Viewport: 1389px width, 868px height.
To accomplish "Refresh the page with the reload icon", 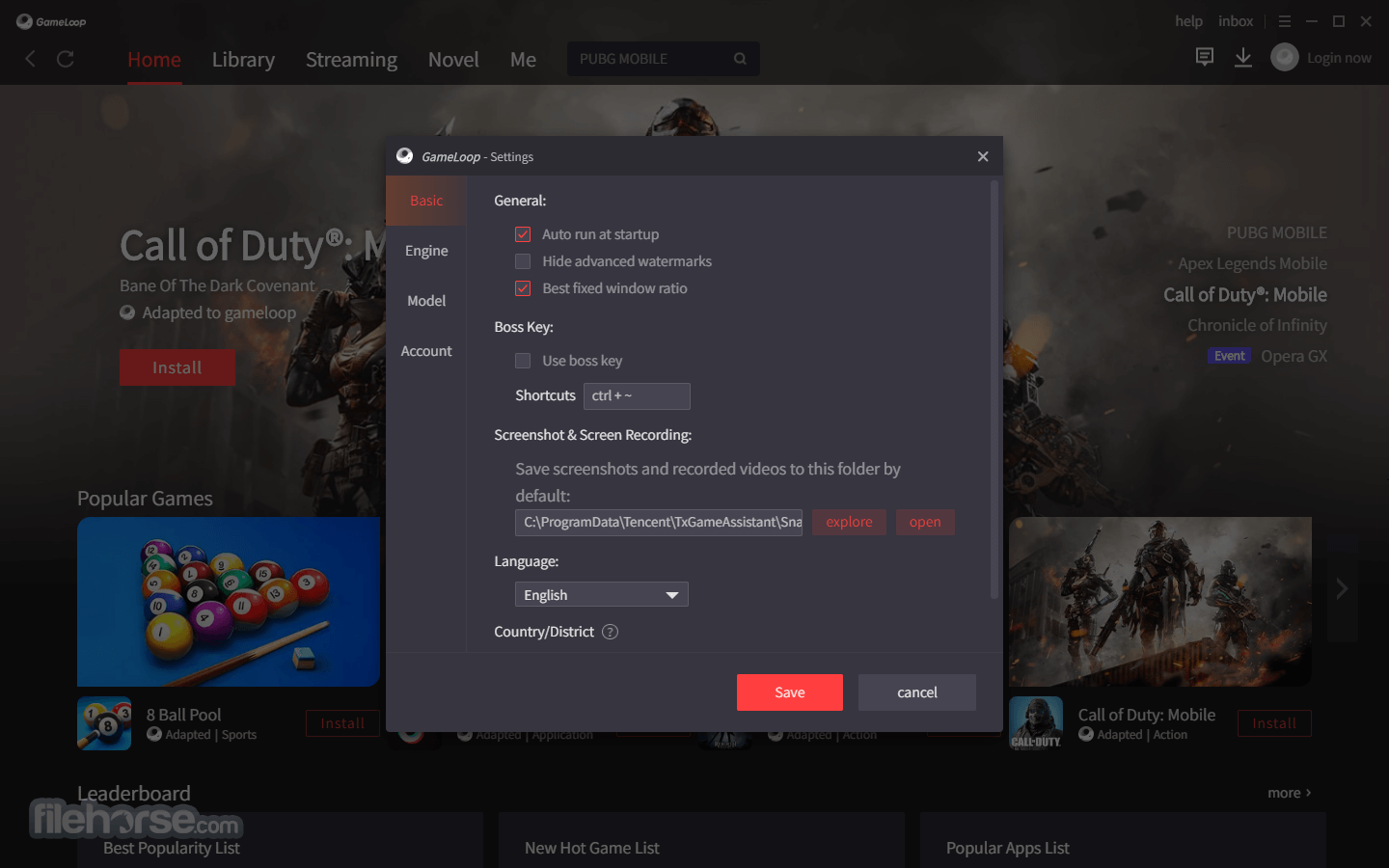I will (66, 59).
